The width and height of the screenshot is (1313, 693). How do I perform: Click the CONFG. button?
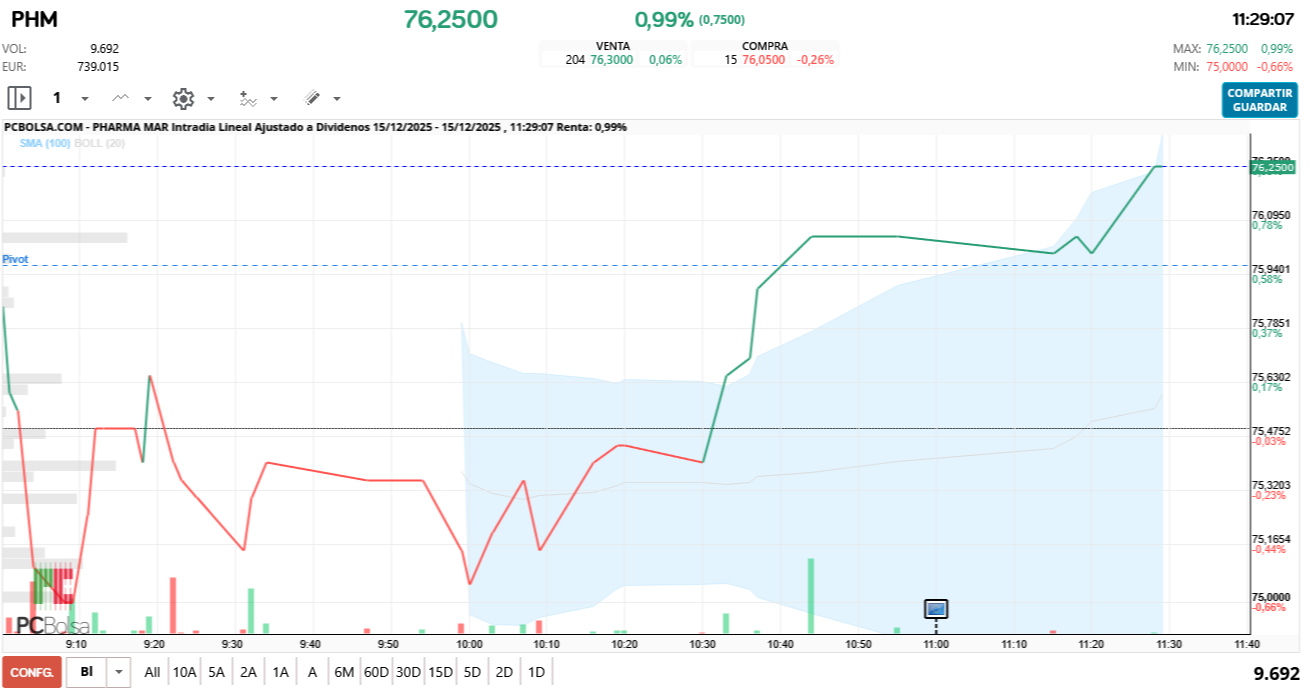pos(32,672)
